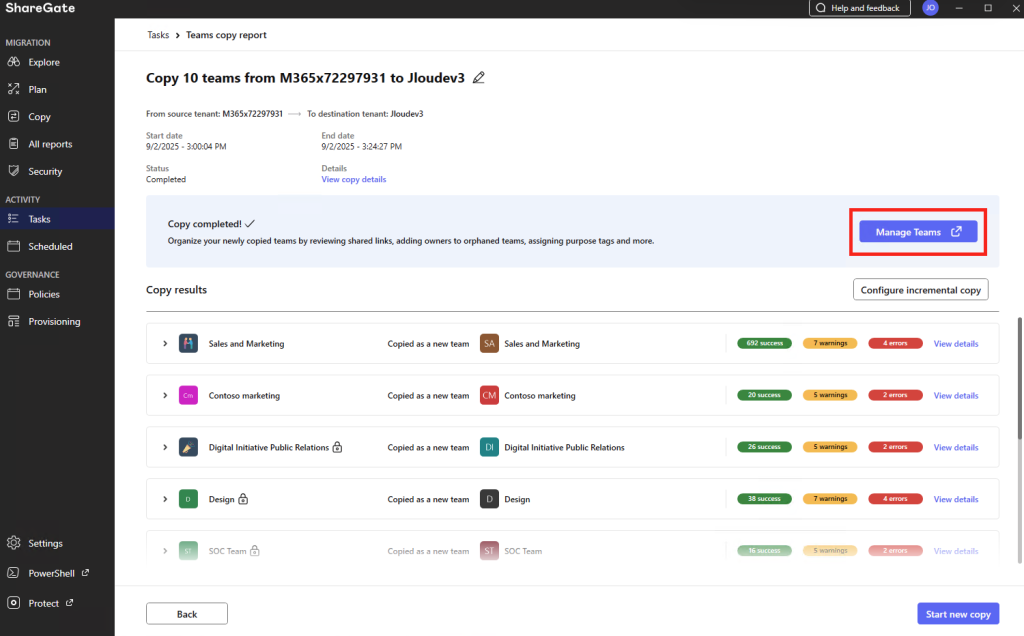The height and width of the screenshot is (636, 1024).
Task: Click the Protect icon in sidebar
Action: (x=14, y=603)
